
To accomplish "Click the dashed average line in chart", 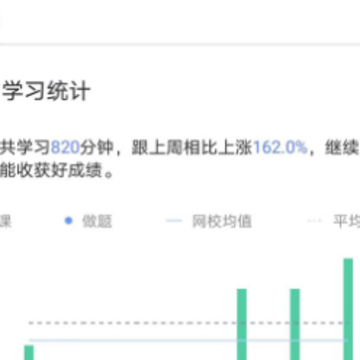I will [x=188, y=323].
